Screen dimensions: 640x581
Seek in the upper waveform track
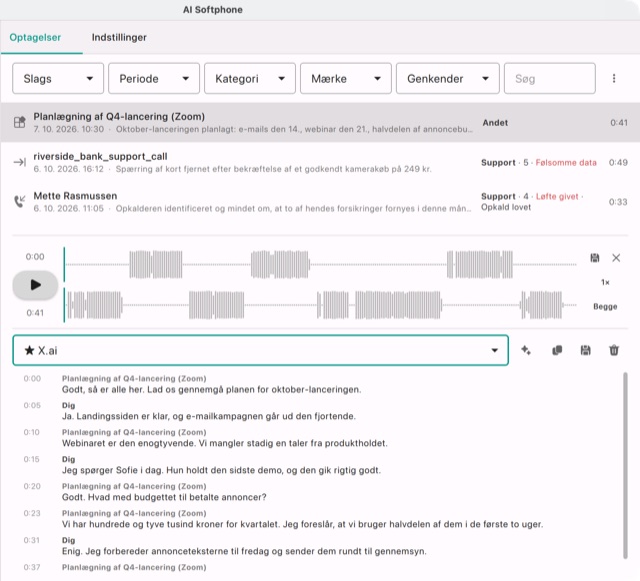[x=320, y=265]
